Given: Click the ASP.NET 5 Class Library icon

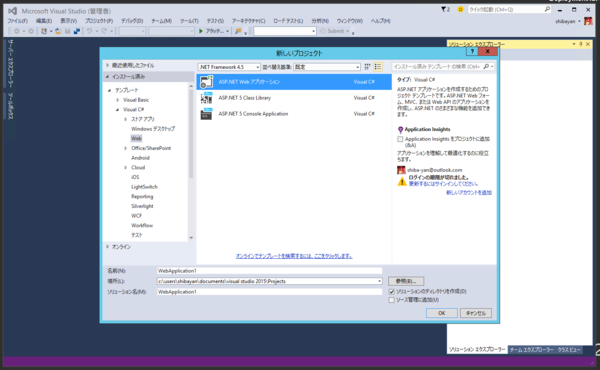Looking at the screenshot, I should tap(207, 98).
